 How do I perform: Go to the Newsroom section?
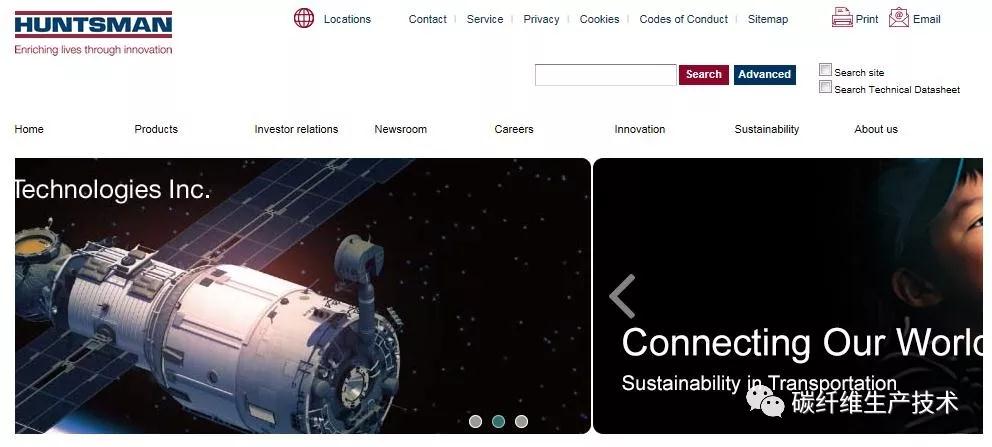pos(400,129)
